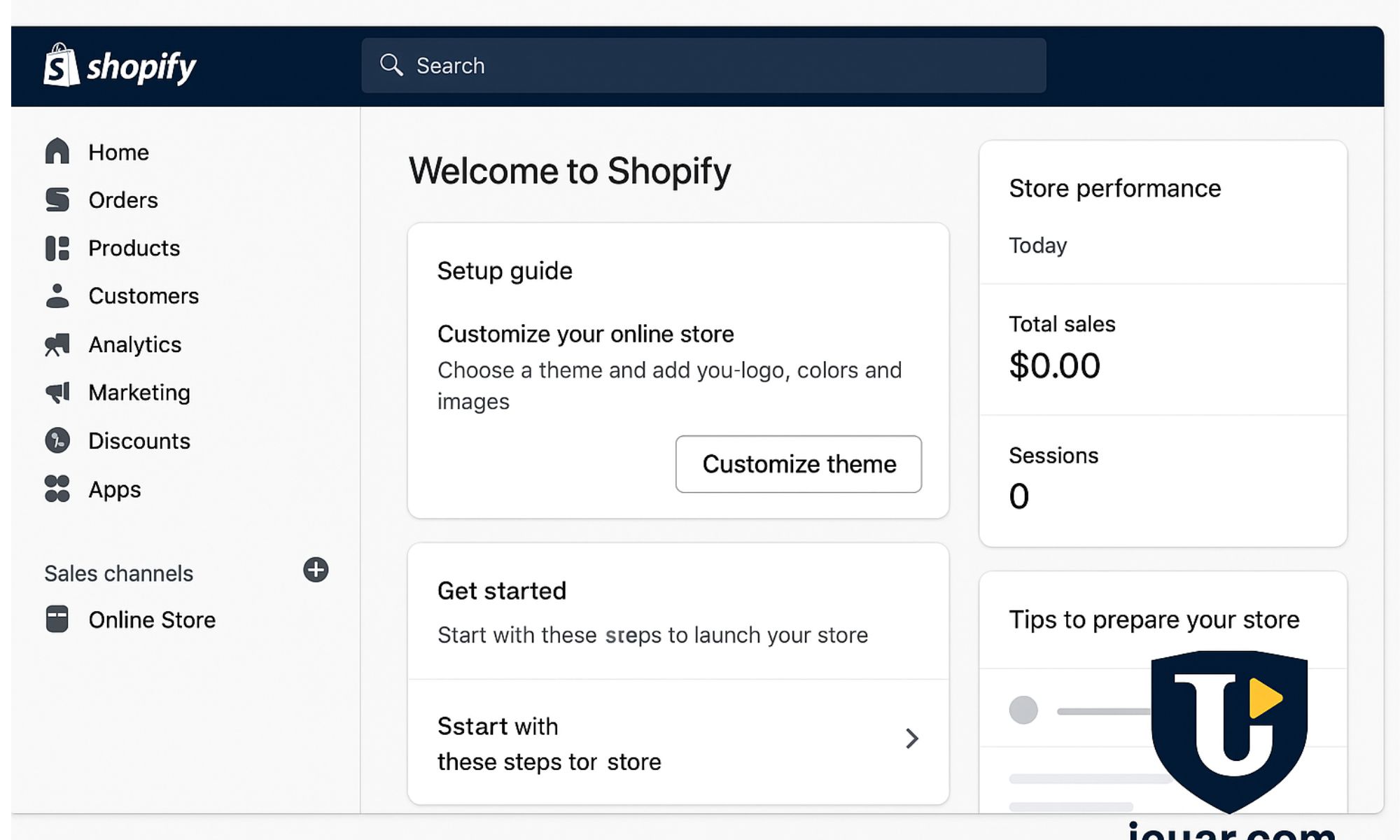
Task: Add a new sales channel
Action: tap(316, 570)
